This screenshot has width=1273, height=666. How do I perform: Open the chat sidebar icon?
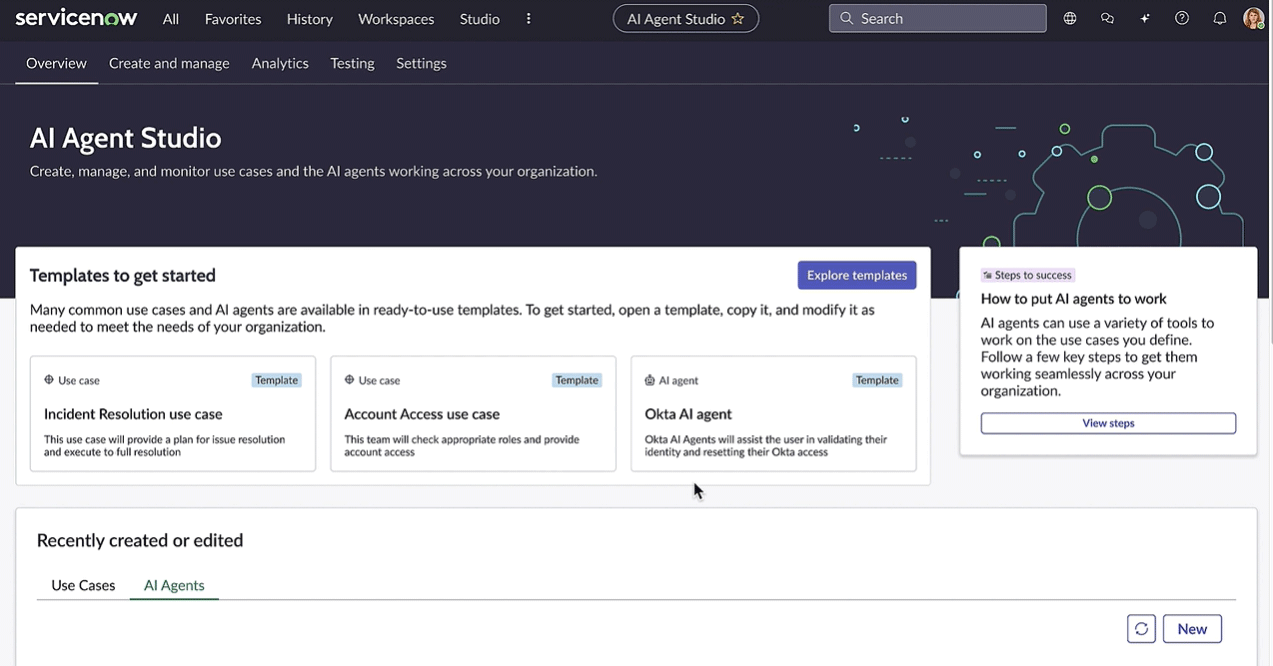1107,18
